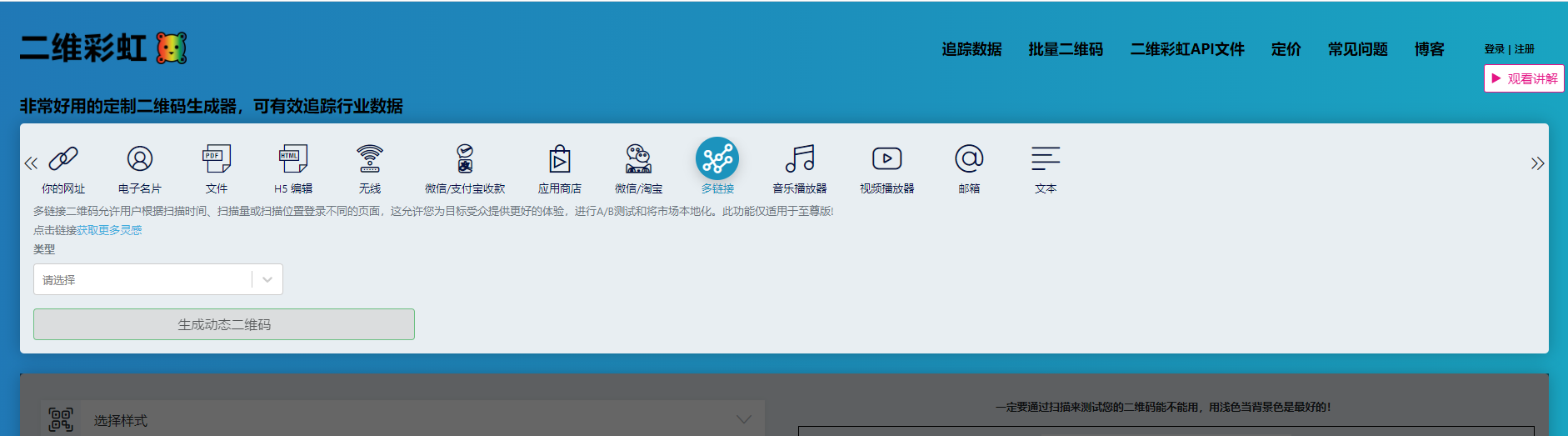Select the 音乐播放器 music note icon

click(800, 158)
